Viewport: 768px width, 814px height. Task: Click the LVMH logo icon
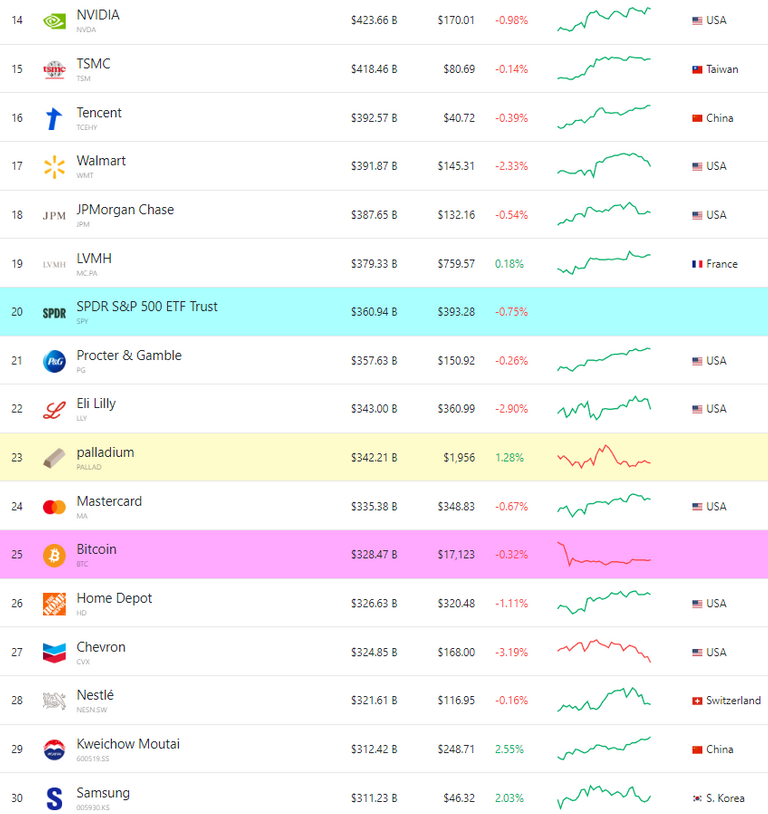54,264
